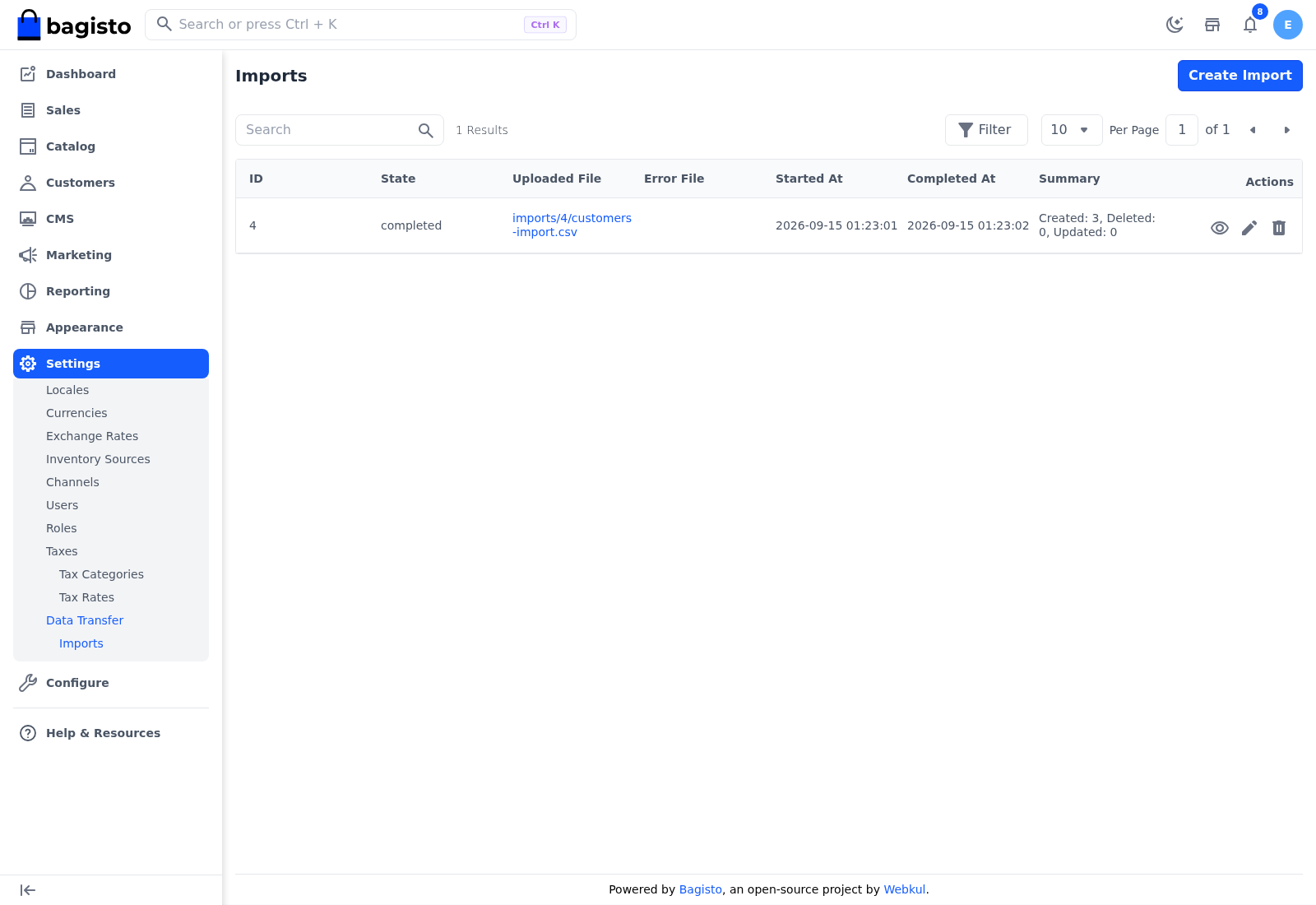Open notifications bell icon
Screen dimensions: 1316x905
[x=1250, y=25]
